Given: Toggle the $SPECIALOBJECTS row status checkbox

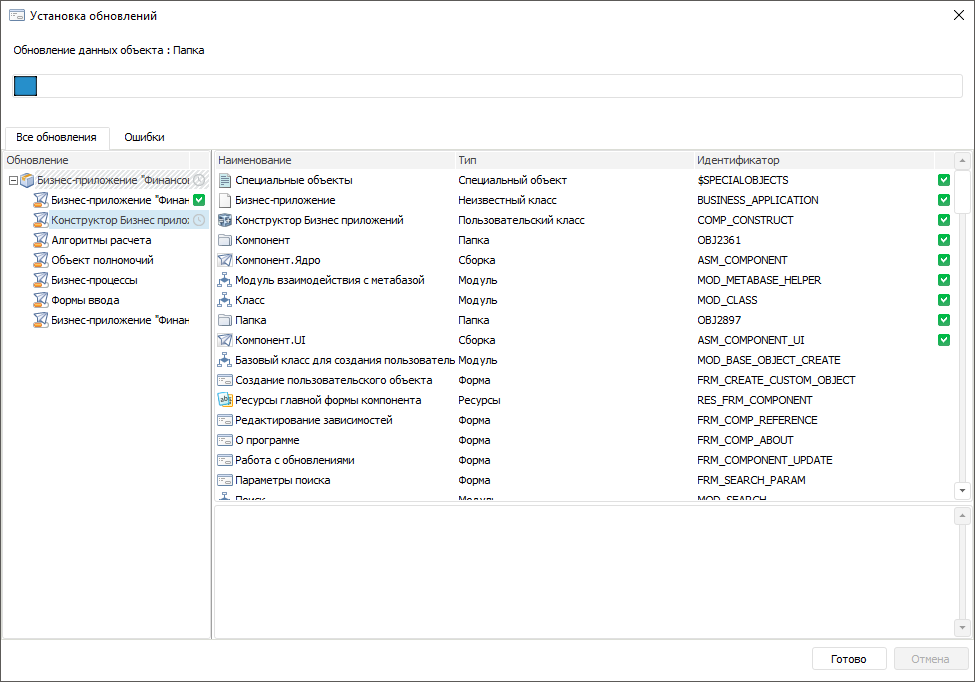Looking at the screenshot, I should (x=944, y=180).
